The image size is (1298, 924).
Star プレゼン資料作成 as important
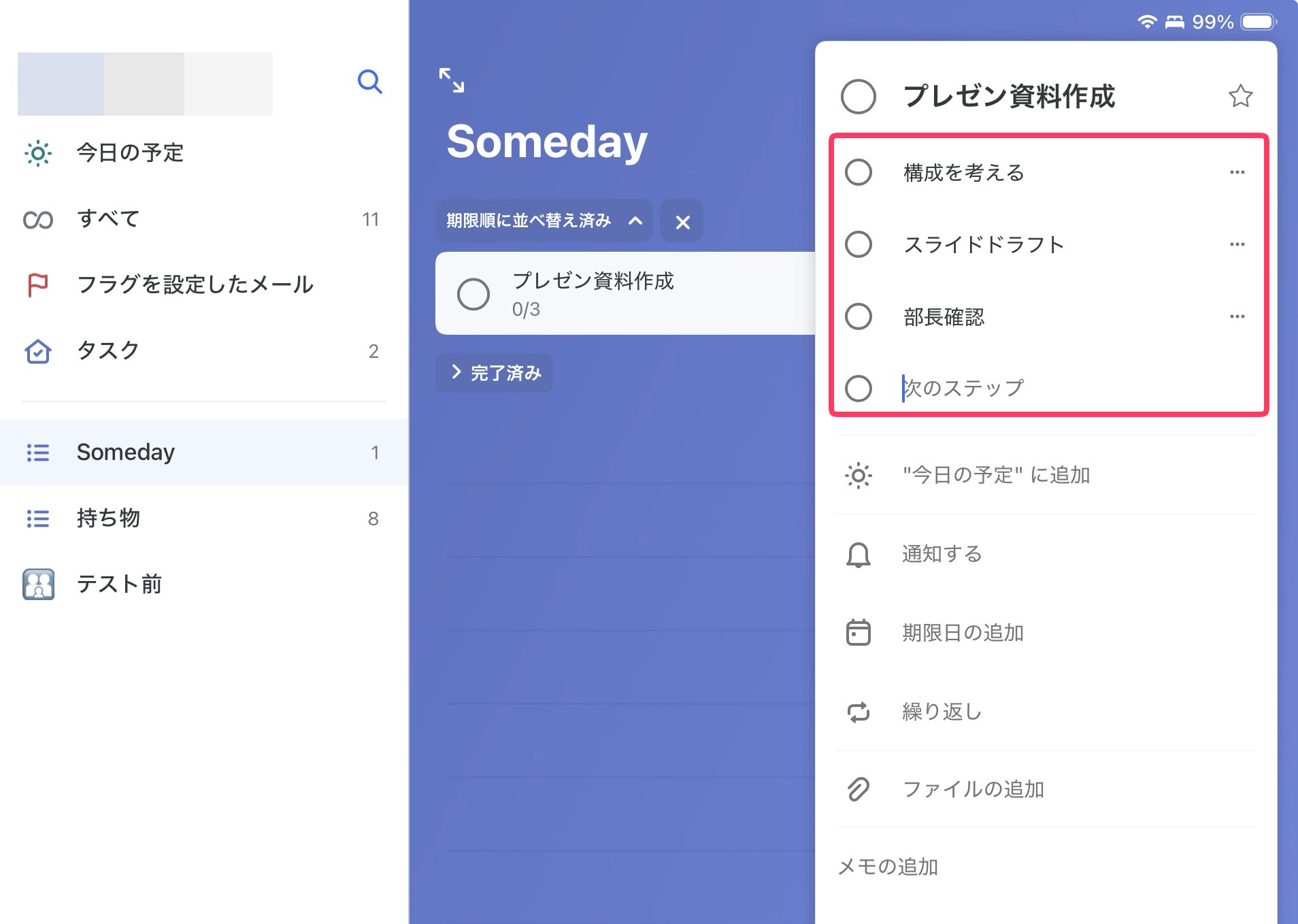click(1240, 96)
